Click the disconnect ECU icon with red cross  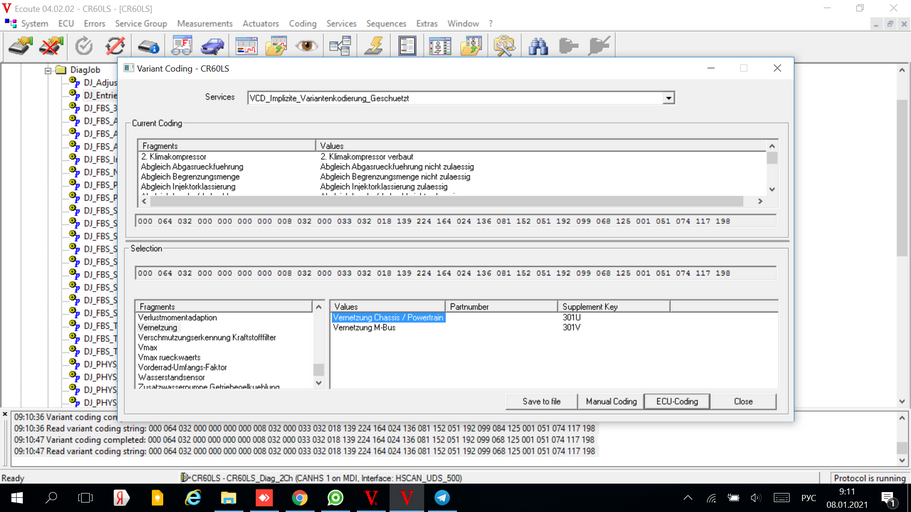click(x=51, y=46)
